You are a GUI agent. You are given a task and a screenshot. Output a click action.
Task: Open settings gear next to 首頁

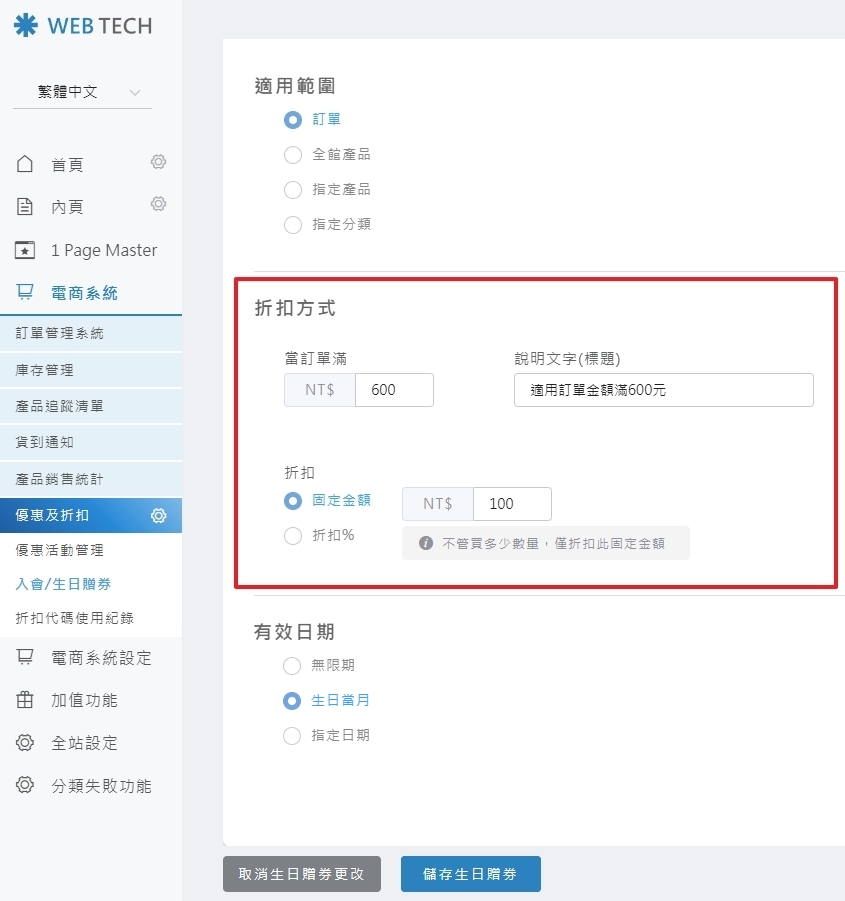[157, 162]
